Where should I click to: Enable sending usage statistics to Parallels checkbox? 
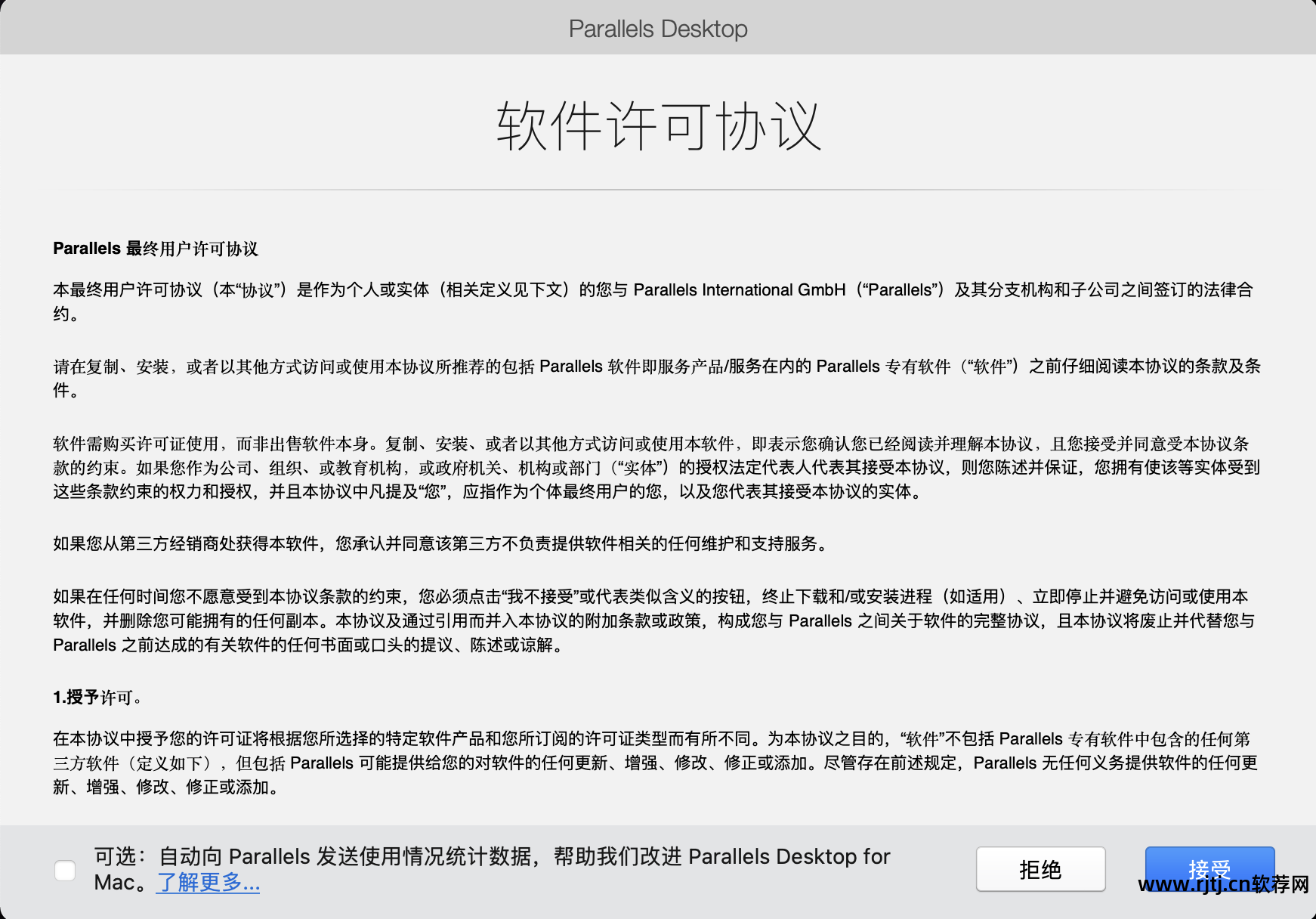(65, 871)
